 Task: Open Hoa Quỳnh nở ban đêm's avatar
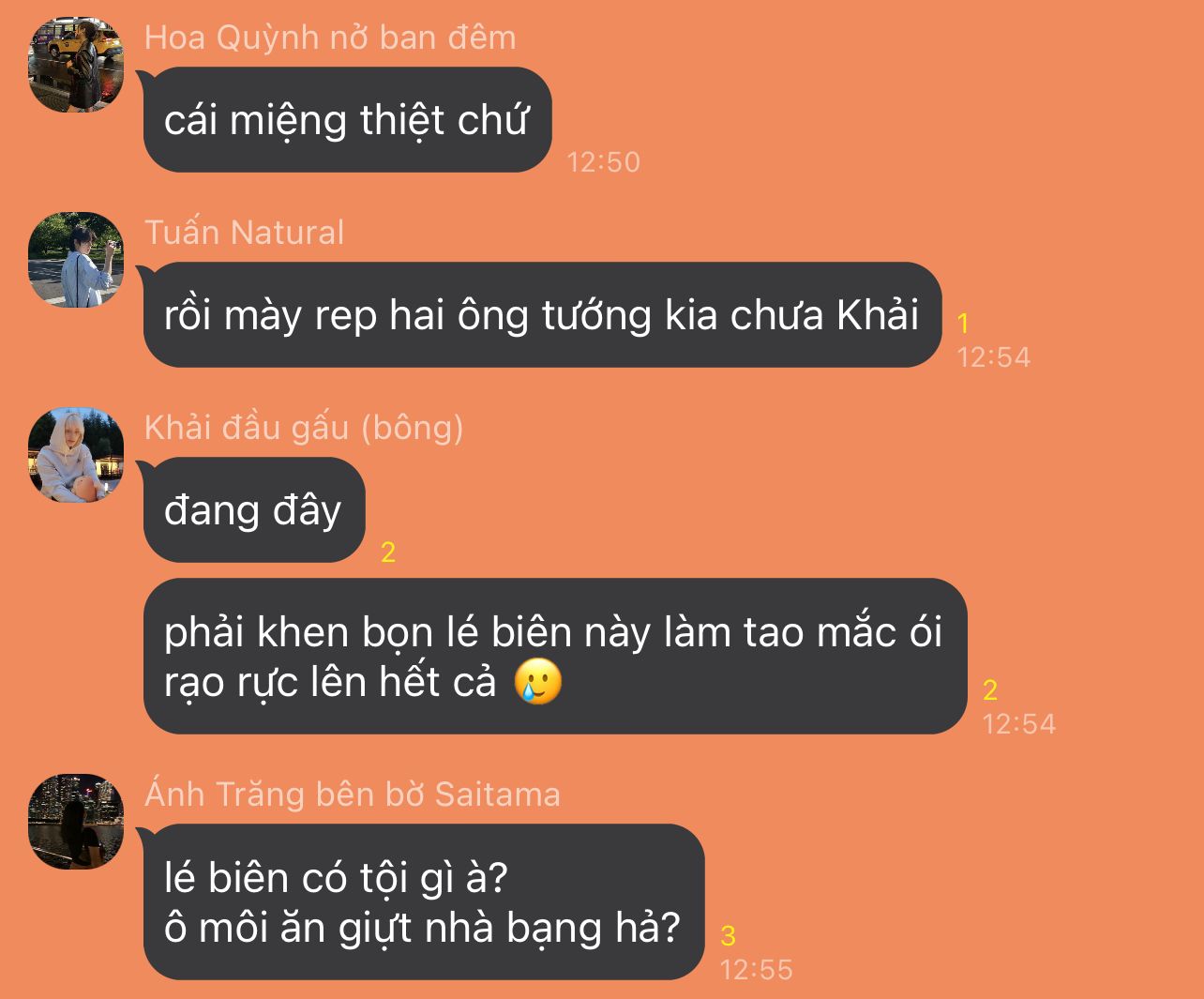pyautogui.click(x=76, y=65)
